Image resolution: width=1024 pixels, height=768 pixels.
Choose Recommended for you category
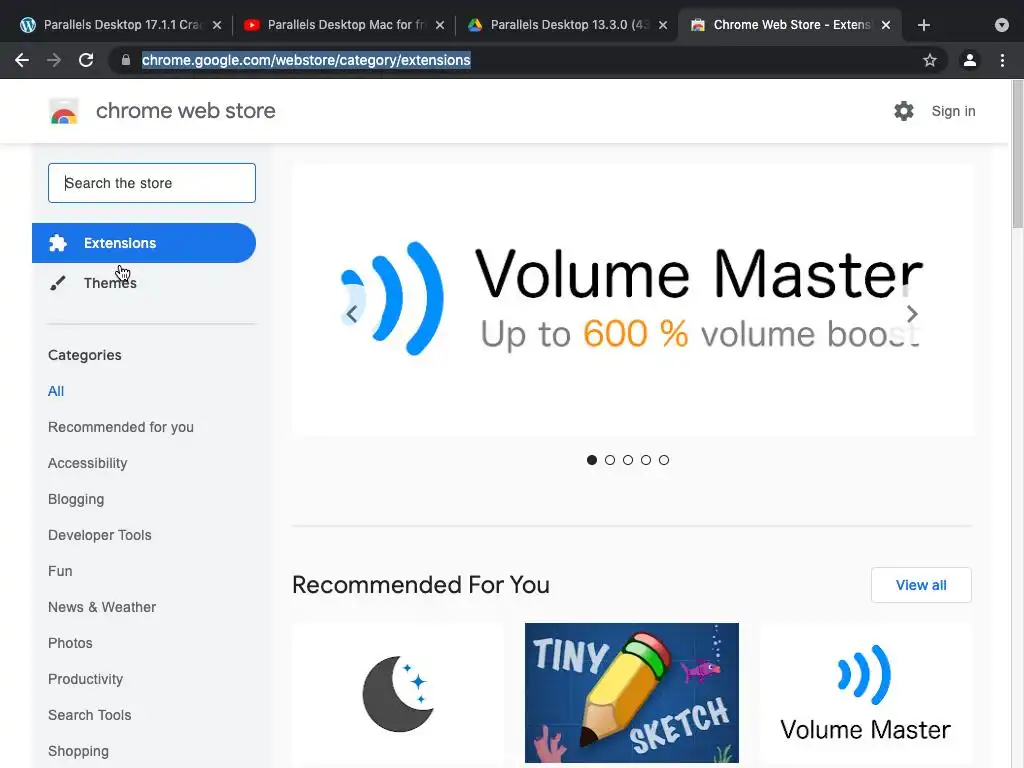click(121, 427)
